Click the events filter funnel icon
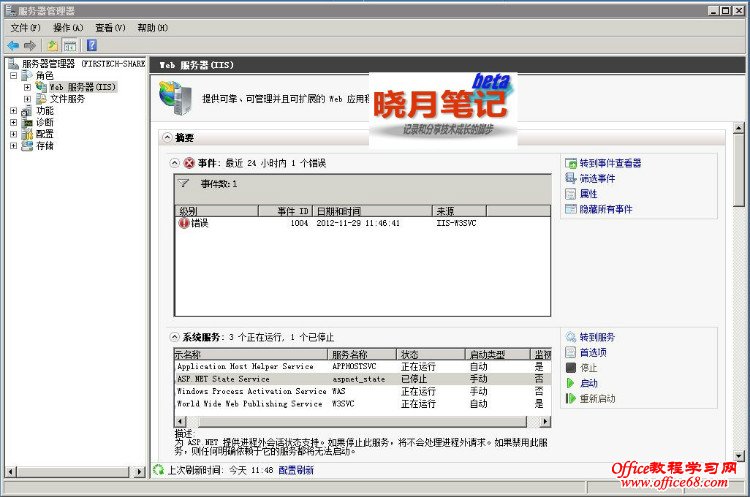Viewport: 750px width, 497px height. [x=184, y=184]
